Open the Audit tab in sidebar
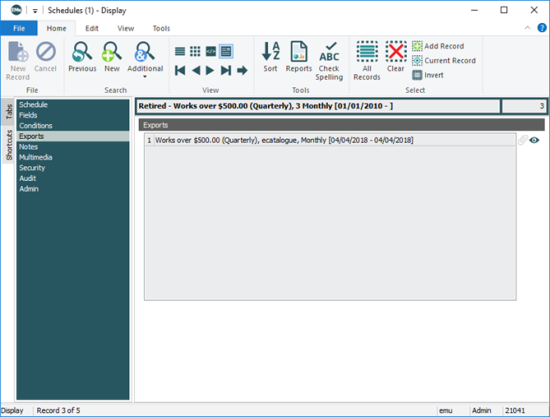550x417 pixels. [x=73, y=178]
